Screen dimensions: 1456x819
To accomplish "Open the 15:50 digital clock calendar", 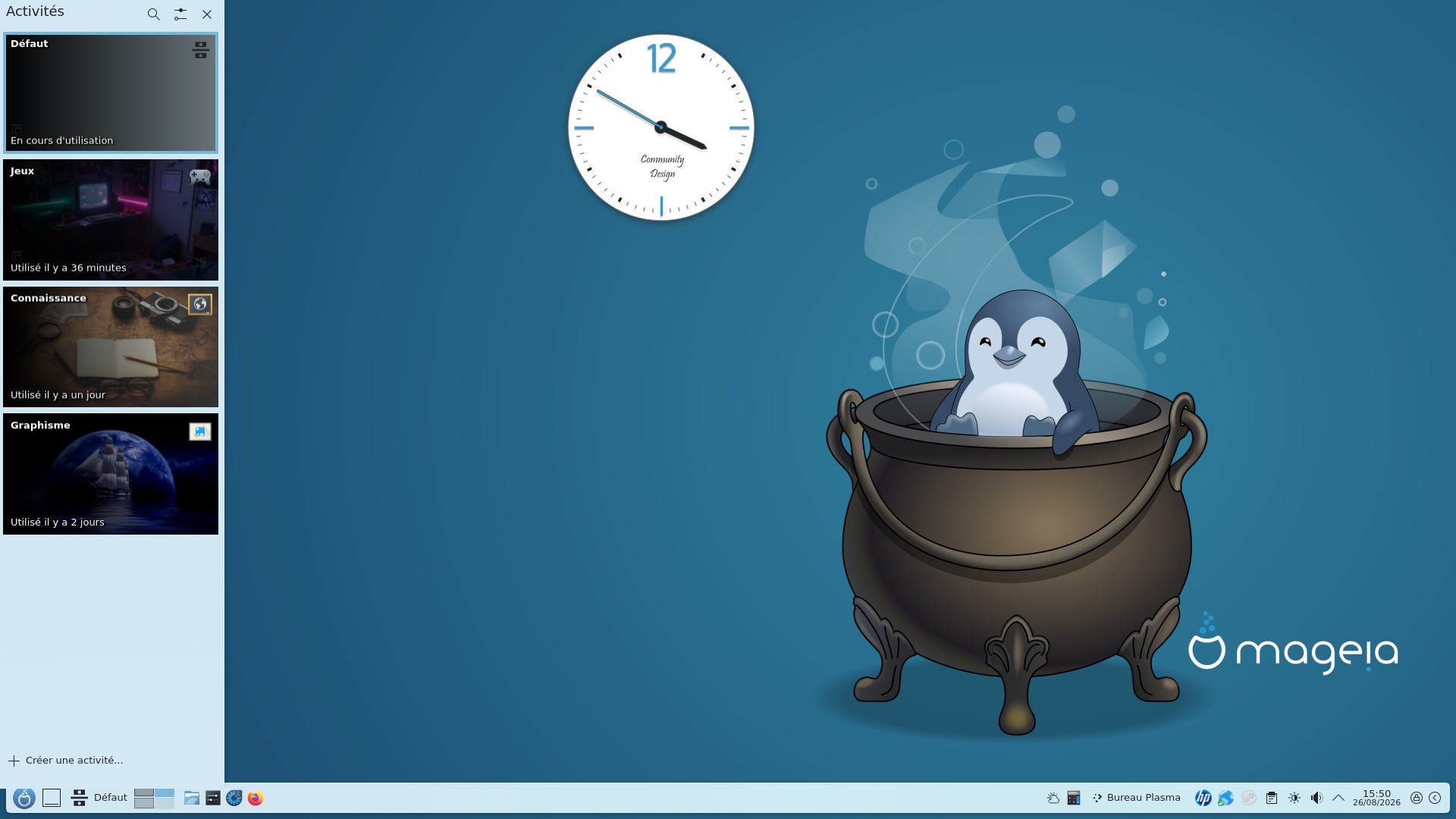I will (x=1376, y=798).
